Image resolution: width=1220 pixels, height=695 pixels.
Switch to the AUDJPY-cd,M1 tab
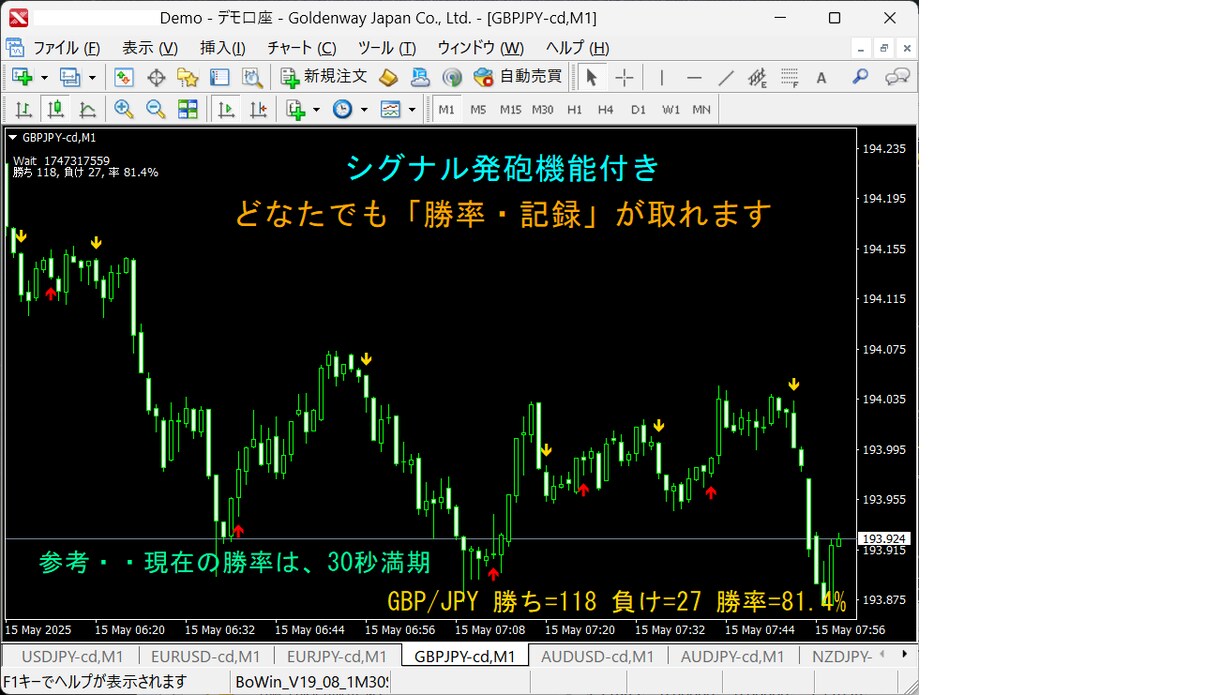(x=733, y=656)
